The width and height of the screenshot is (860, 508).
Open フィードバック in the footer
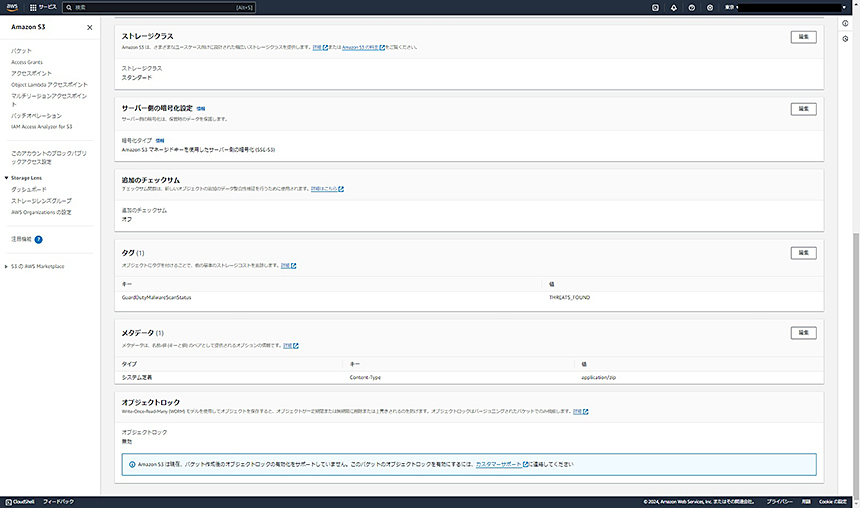click(58, 501)
